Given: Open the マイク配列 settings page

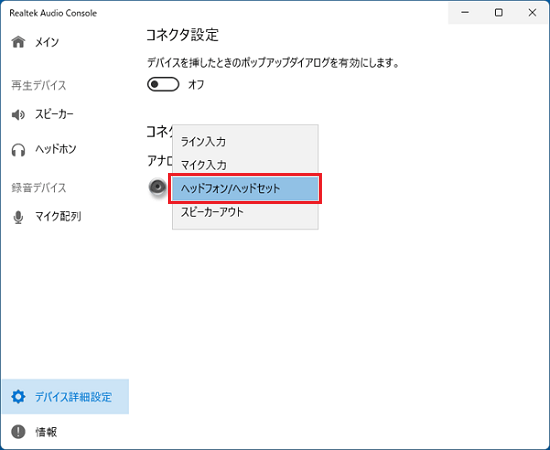Looking at the screenshot, I should (x=65, y=217).
